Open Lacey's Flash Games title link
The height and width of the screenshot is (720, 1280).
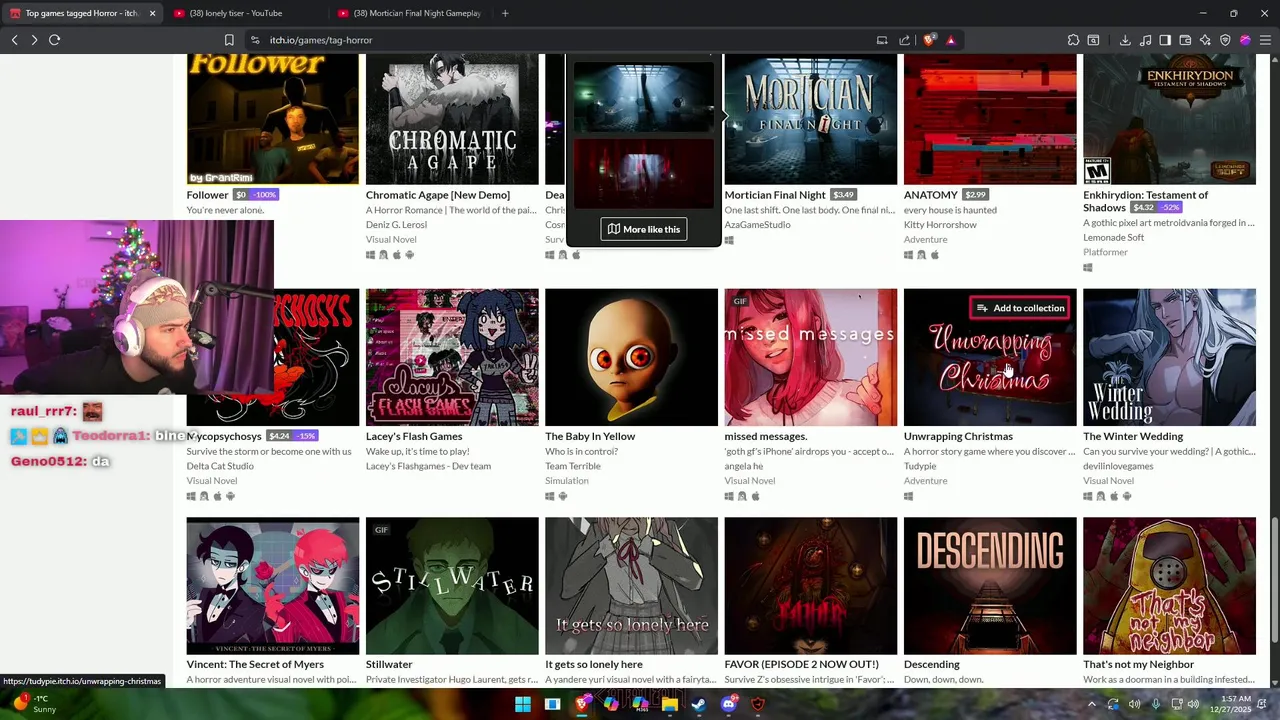coord(413,436)
